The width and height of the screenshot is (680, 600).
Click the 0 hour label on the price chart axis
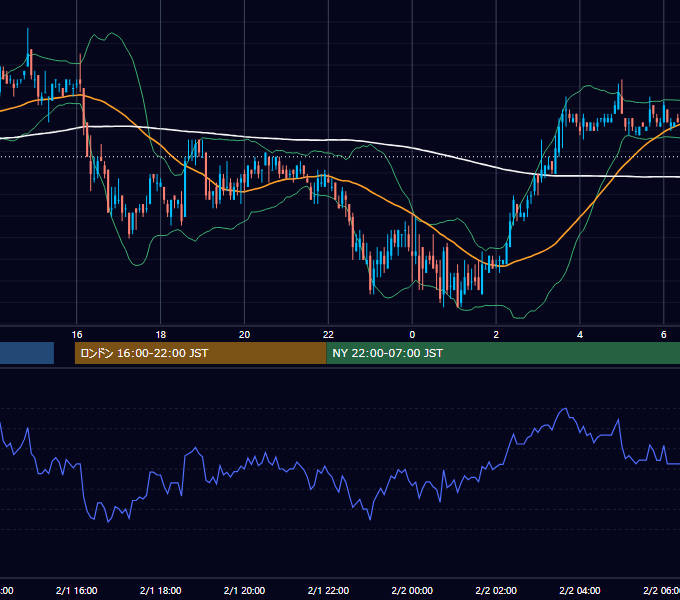point(412,335)
